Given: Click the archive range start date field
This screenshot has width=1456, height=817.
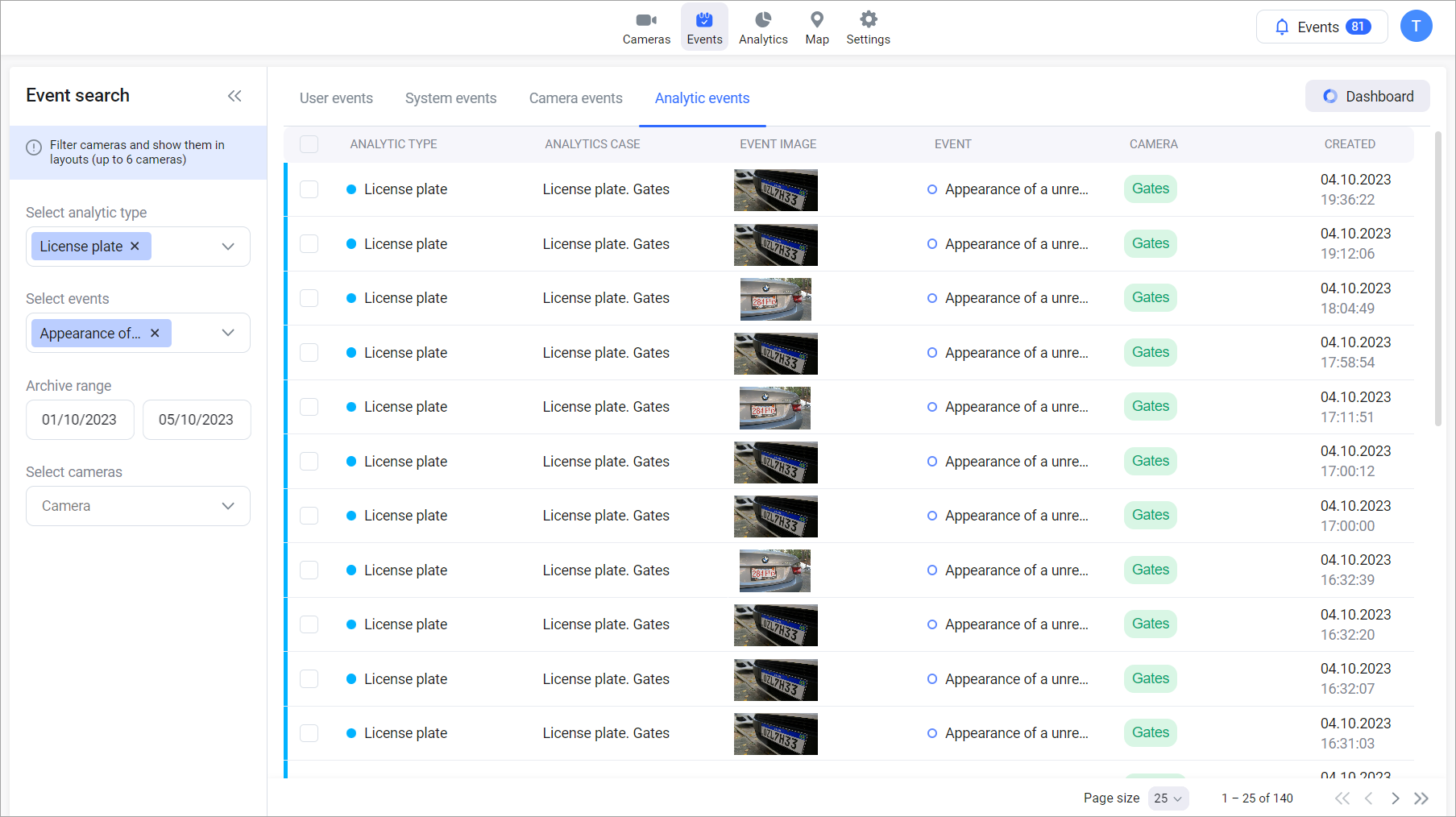Looking at the screenshot, I should tap(80, 420).
